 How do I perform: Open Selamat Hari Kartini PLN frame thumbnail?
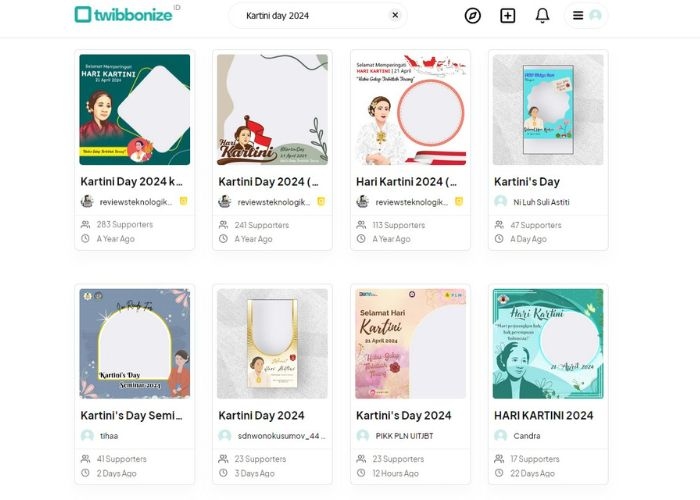coord(410,343)
